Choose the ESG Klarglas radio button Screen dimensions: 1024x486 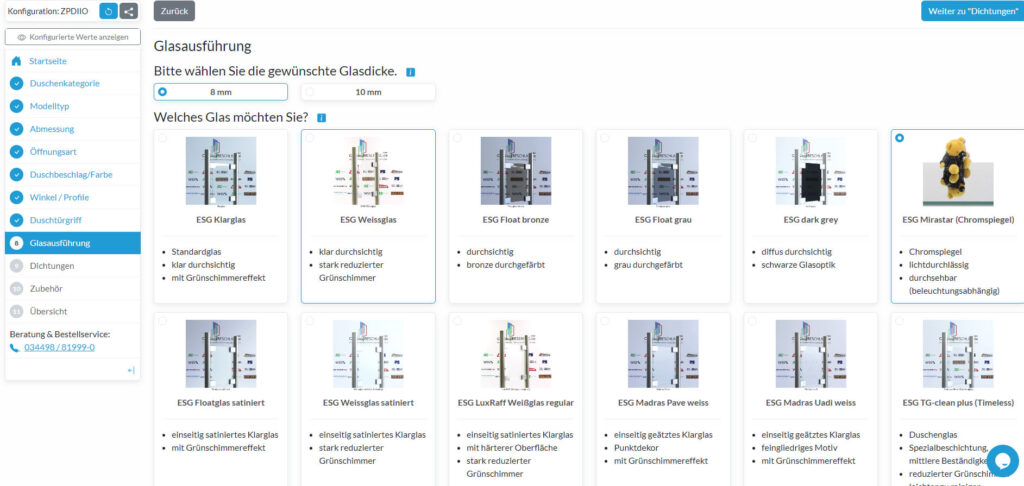coord(162,138)
